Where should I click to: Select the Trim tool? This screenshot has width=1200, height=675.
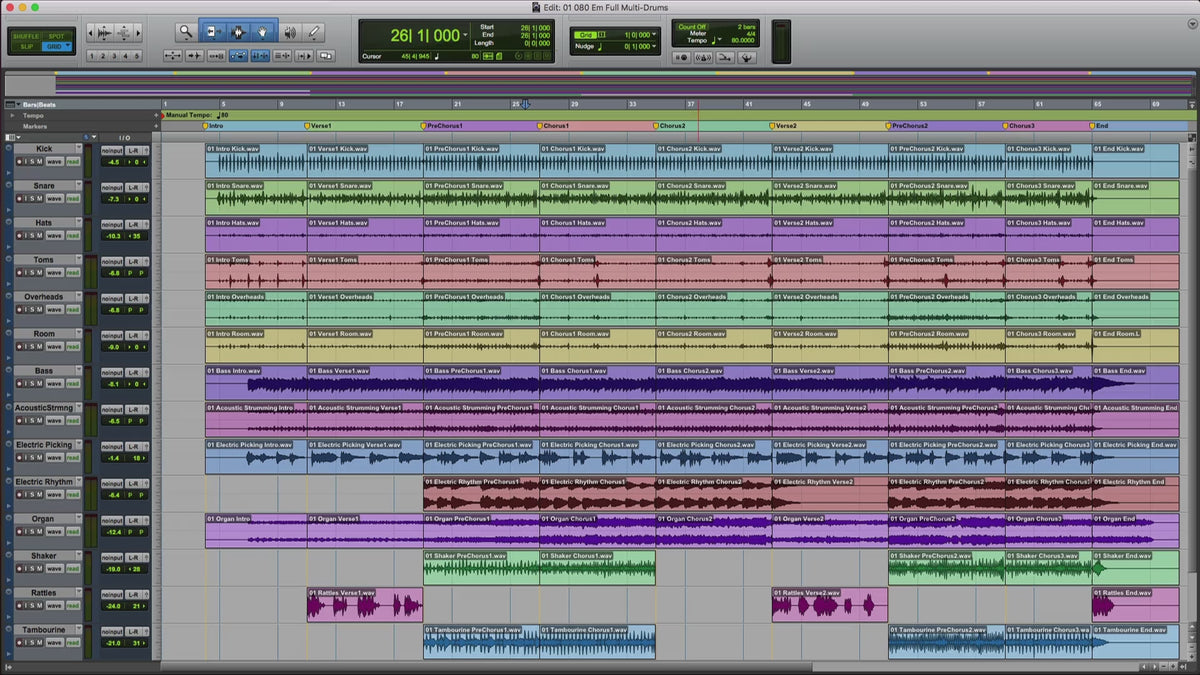point(213,32)
